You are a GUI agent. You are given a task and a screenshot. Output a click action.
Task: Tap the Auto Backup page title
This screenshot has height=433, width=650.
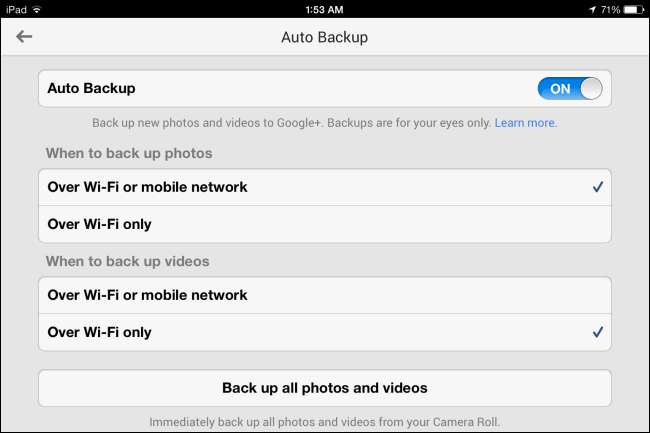pos(325,37)
